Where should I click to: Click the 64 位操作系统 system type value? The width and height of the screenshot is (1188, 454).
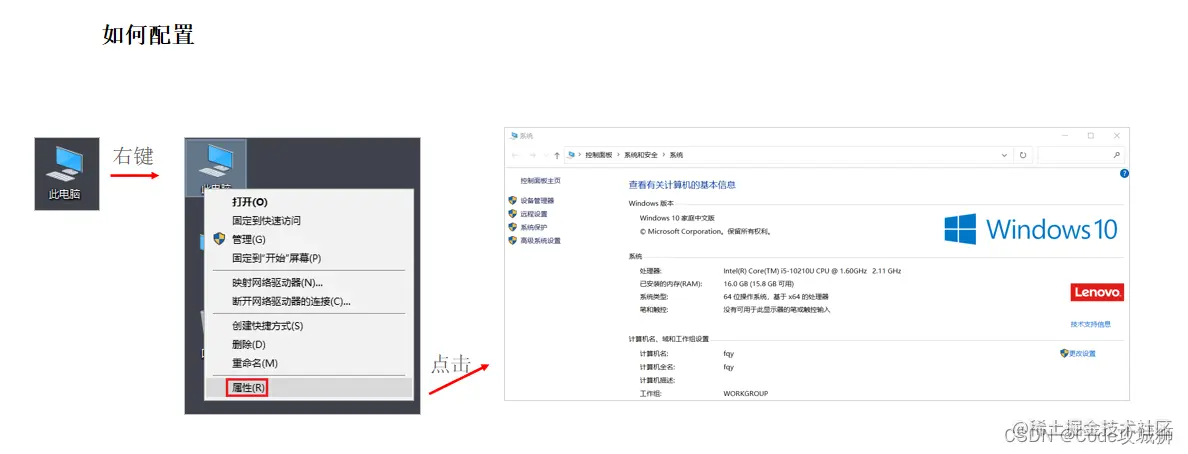[776, 296]
